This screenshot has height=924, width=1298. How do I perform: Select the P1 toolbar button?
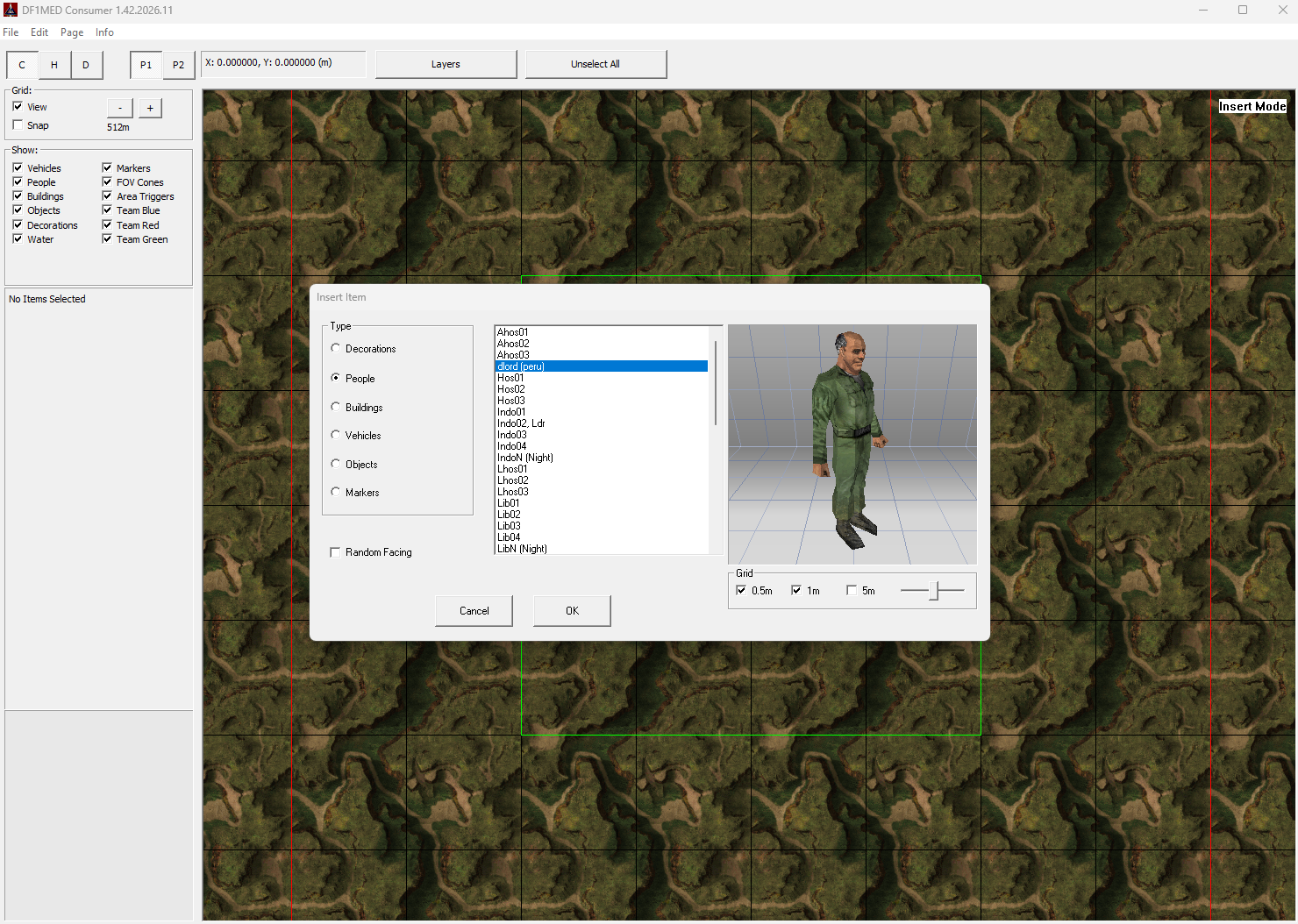pos(146,65)
